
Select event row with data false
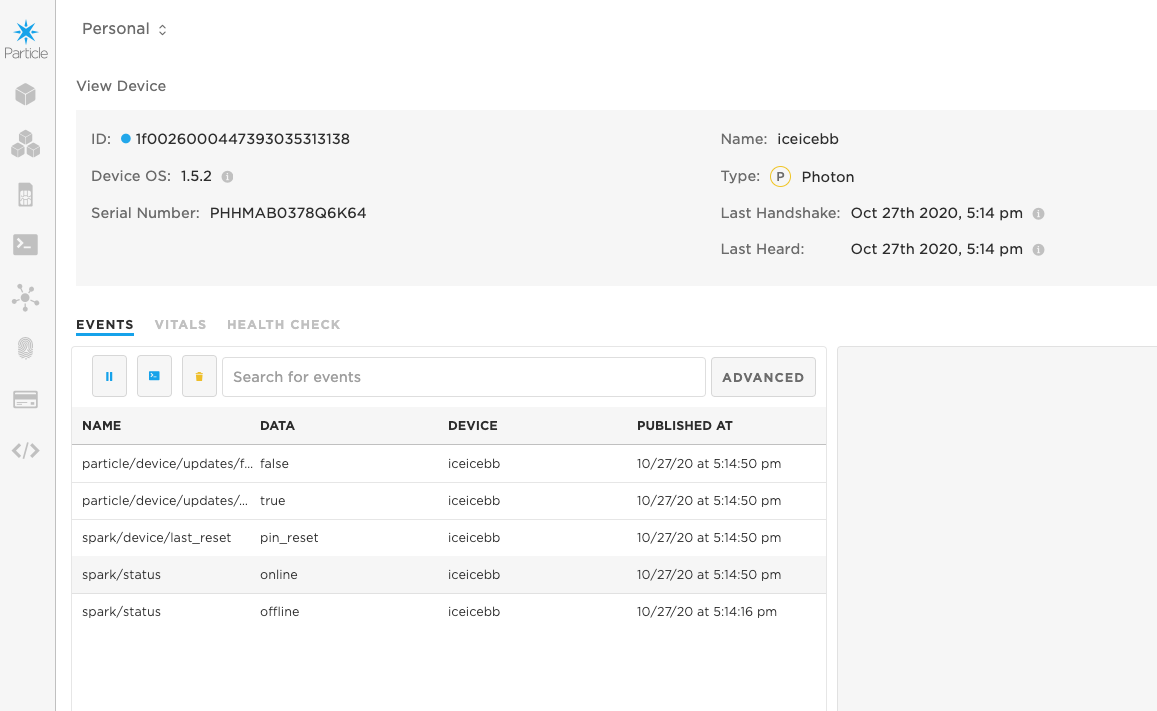click(x=449, y=464)
